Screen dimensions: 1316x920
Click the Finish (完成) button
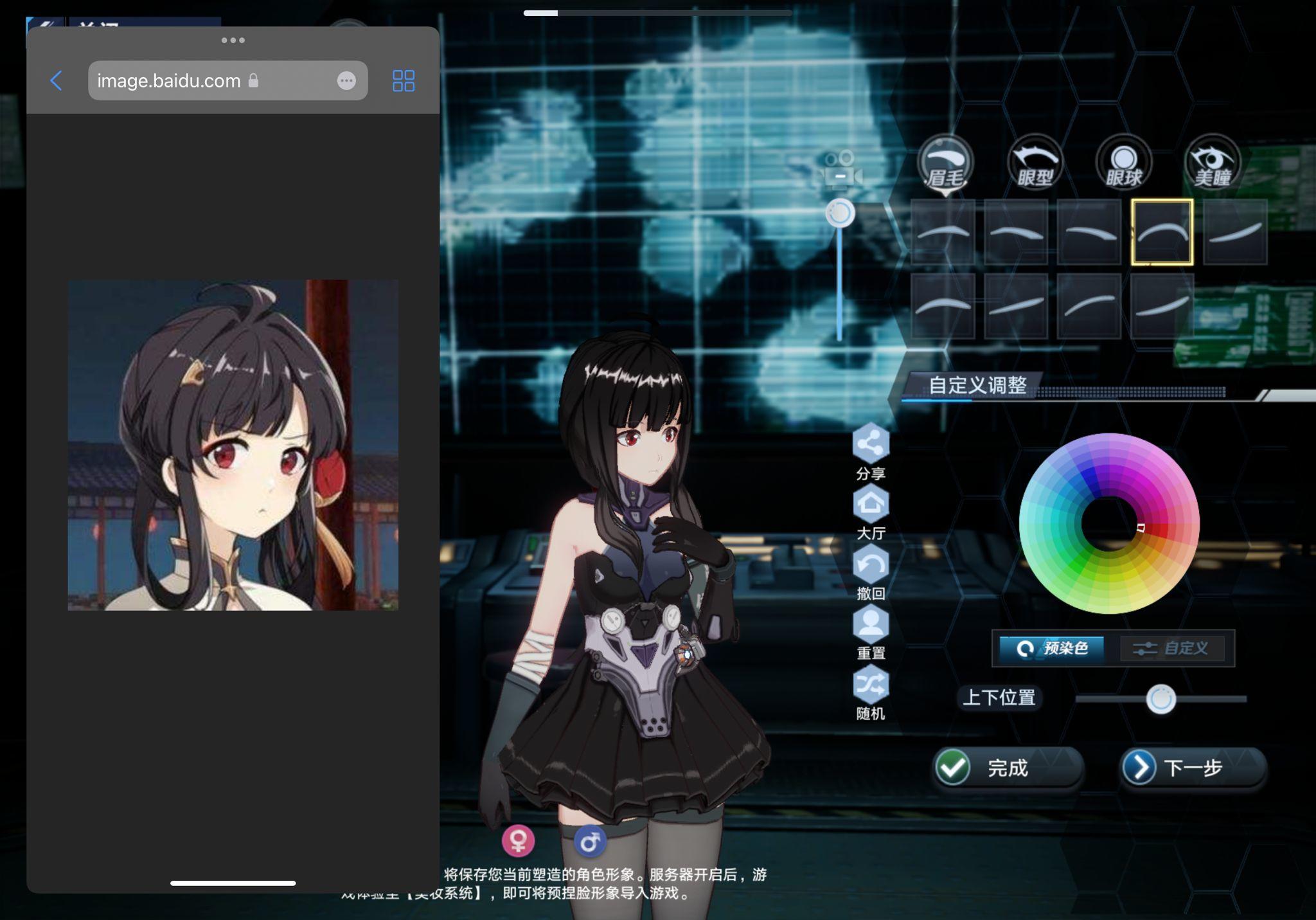pos(1007,767)
